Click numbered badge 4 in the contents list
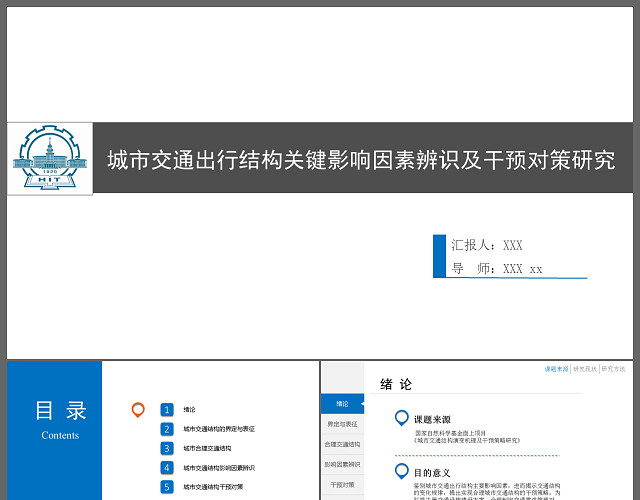The image size is (640, 500). coord(167,467)
